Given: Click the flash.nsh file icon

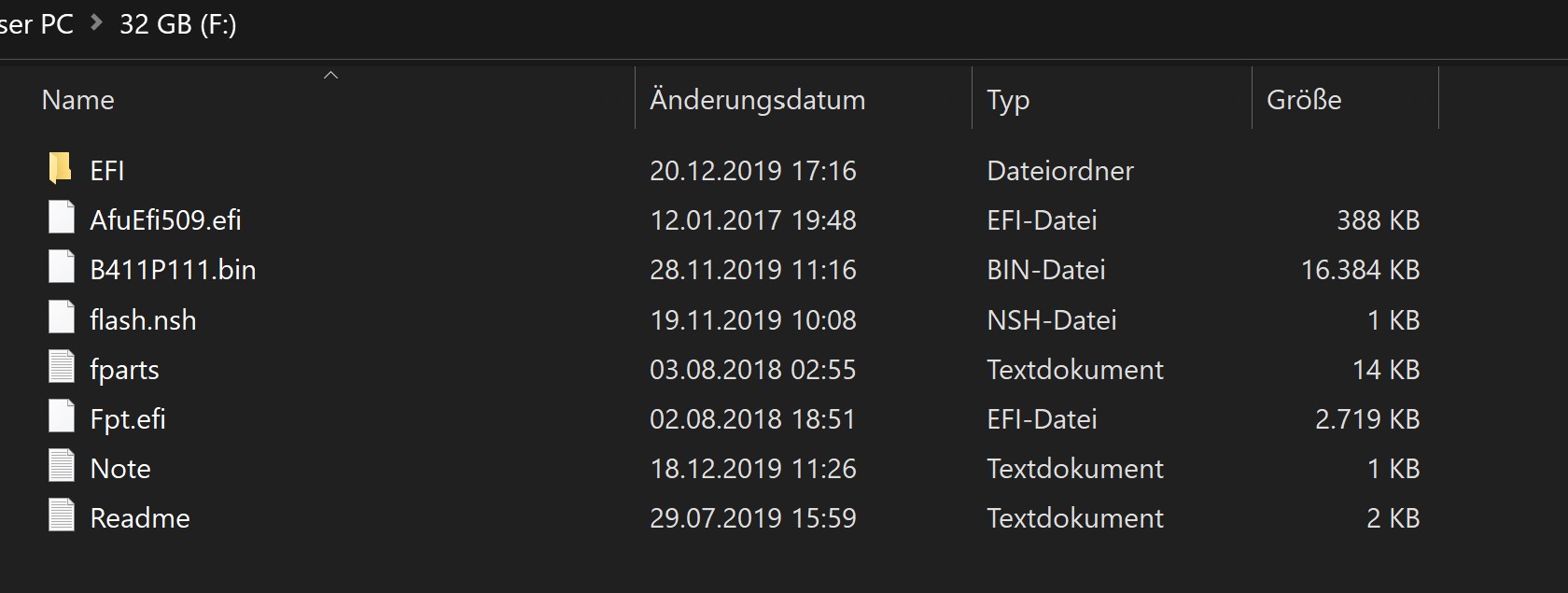Looking at the screenshot, I should point(61,318).
